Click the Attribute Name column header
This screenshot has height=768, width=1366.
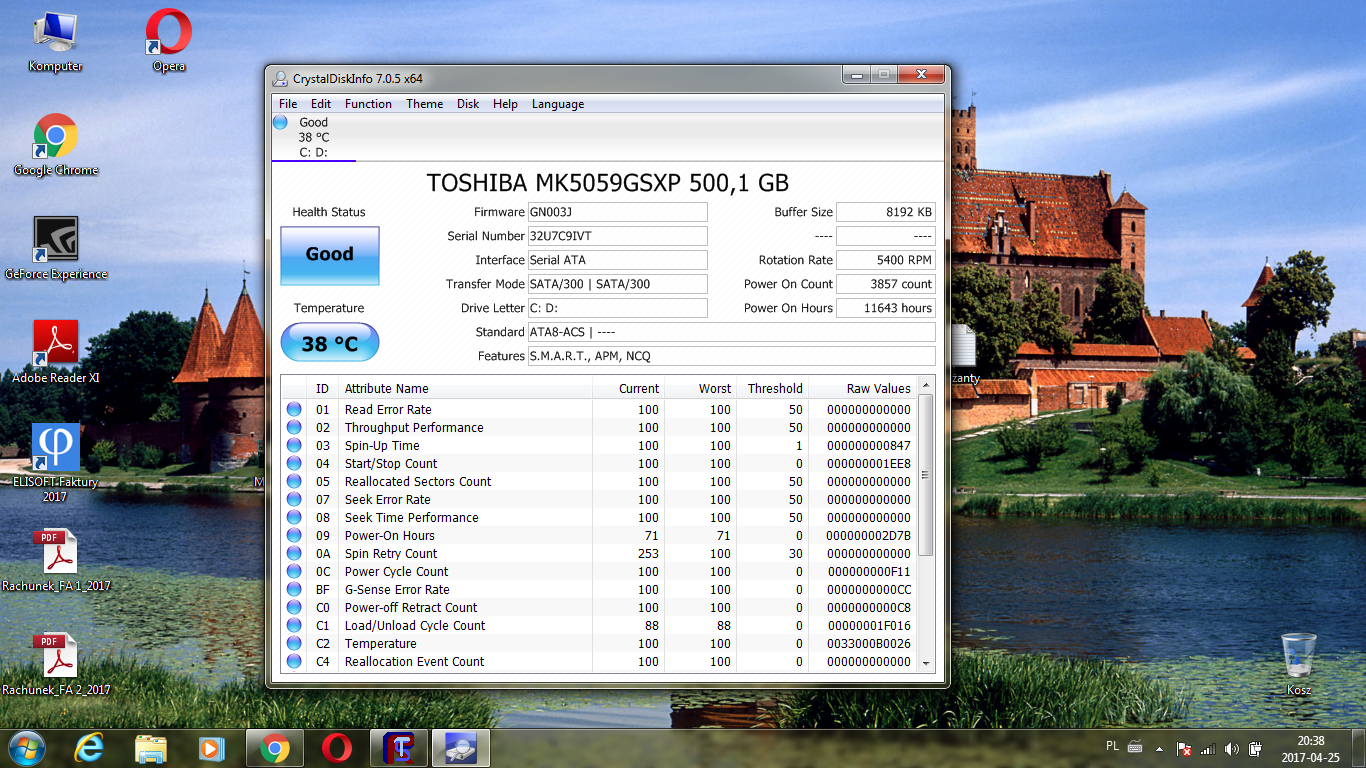(465, 388)
